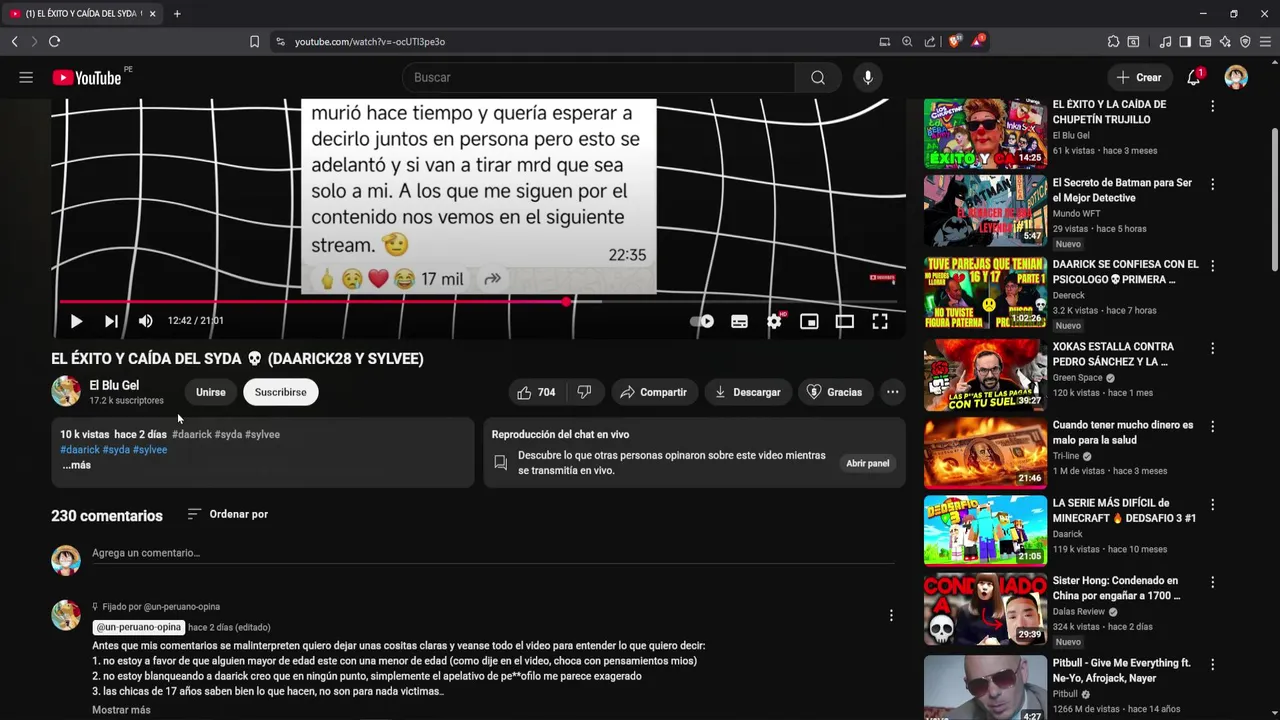
Task: Open El Secreto de Batman video title
Action: tap(1122, 191)
